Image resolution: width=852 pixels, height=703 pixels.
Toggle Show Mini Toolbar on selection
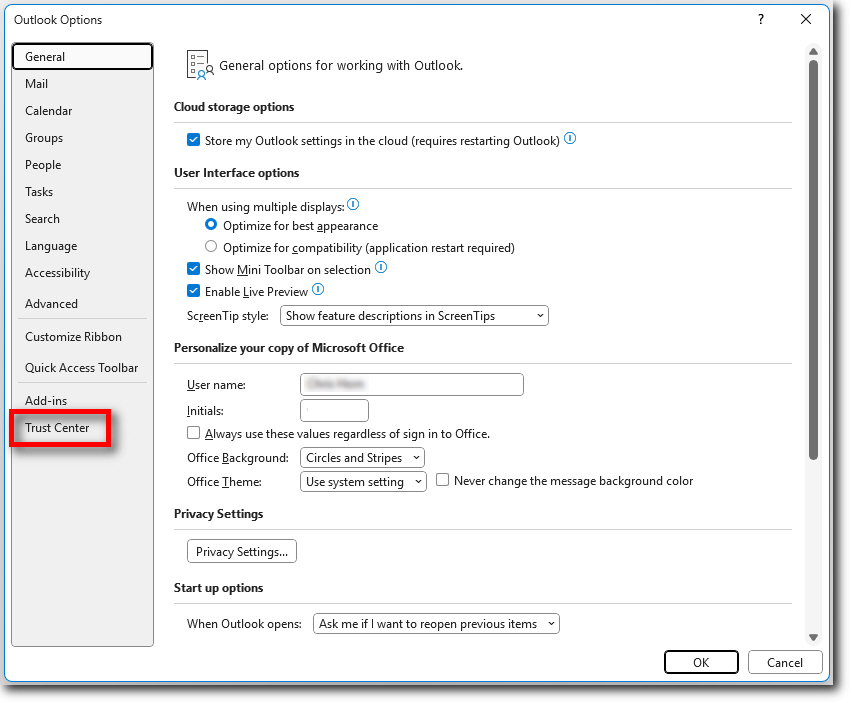[193, 268]
